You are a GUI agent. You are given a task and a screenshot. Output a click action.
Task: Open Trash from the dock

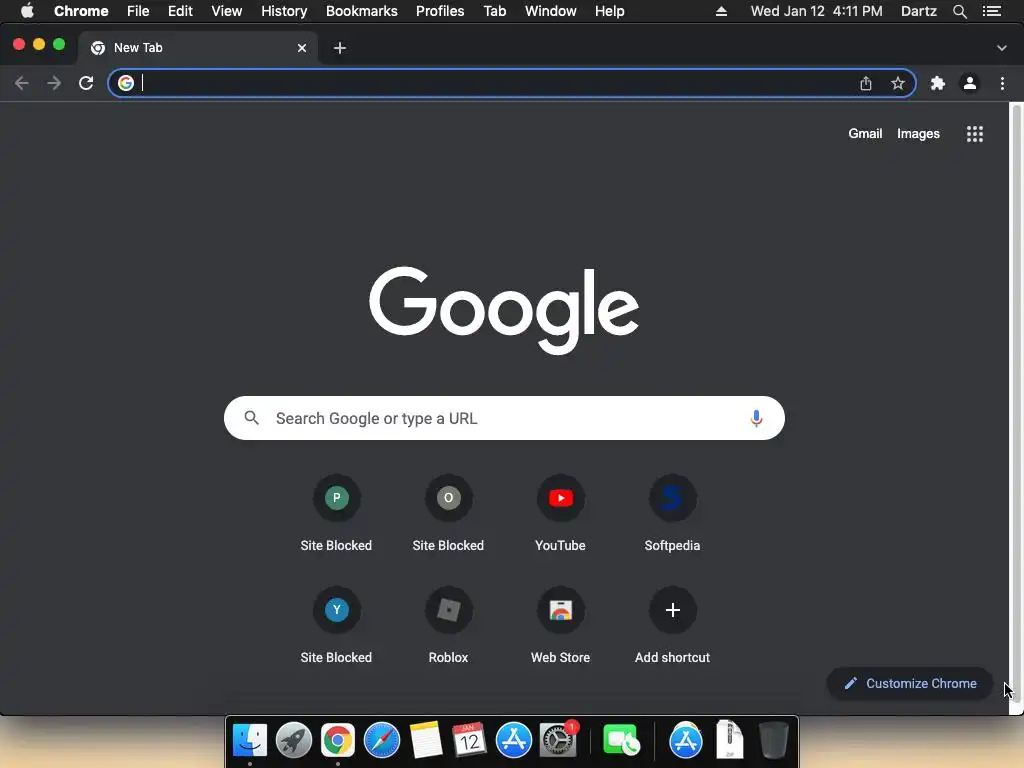pos(774,740)
